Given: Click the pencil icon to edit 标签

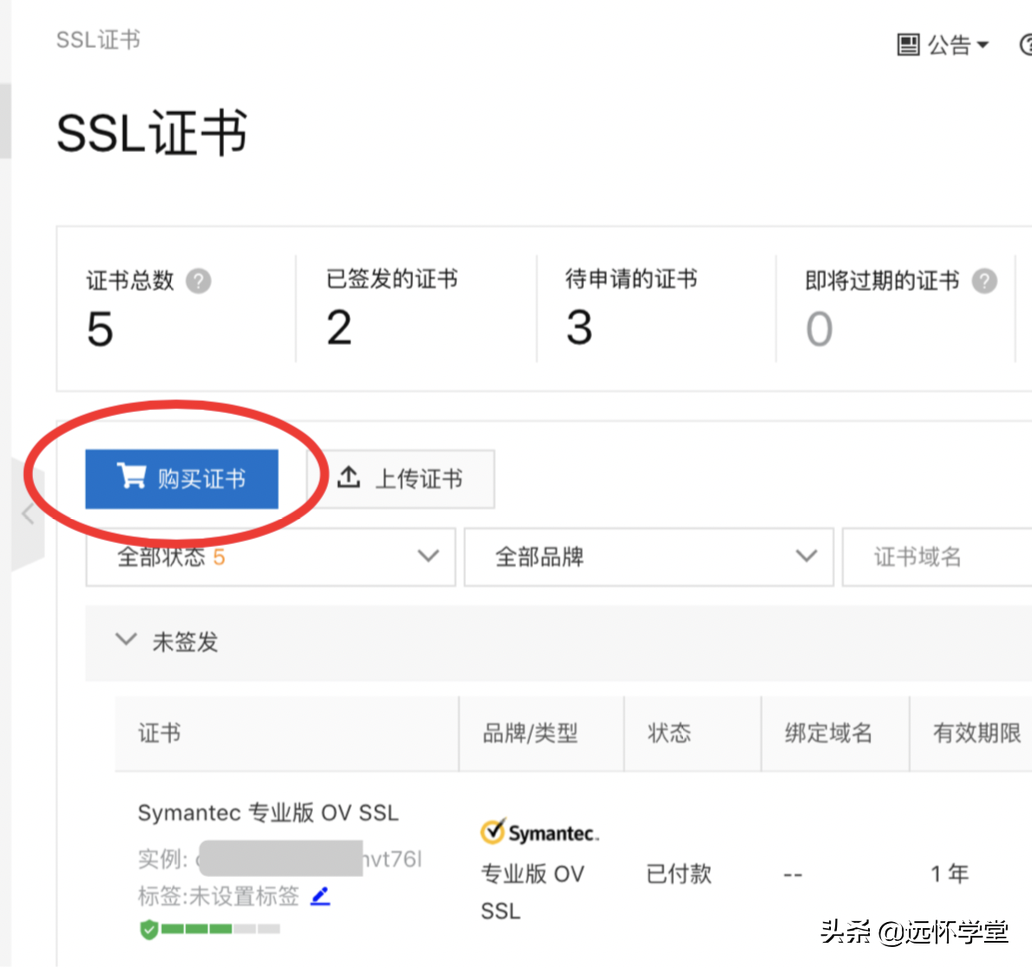Looking at the screenshot, I should [320, 896].
